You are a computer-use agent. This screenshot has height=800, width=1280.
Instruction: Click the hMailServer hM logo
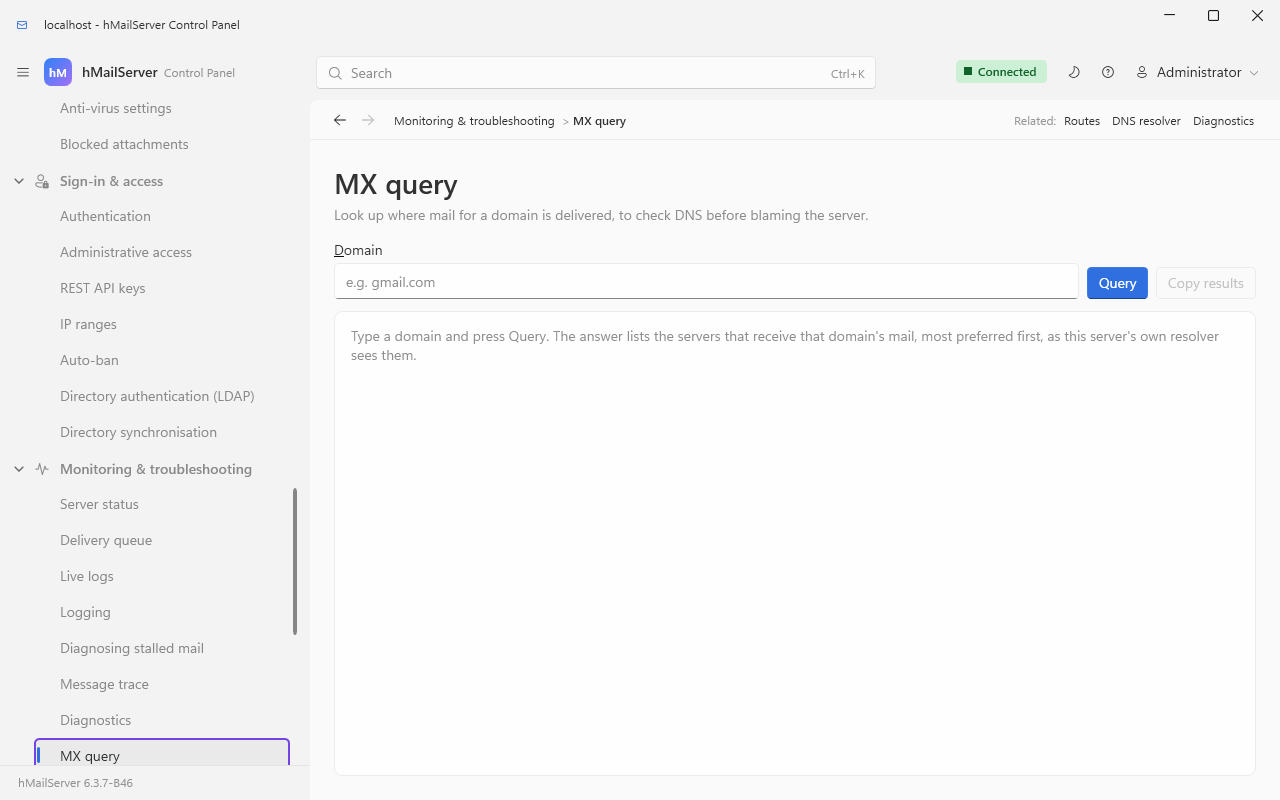(x=58, y=73)
